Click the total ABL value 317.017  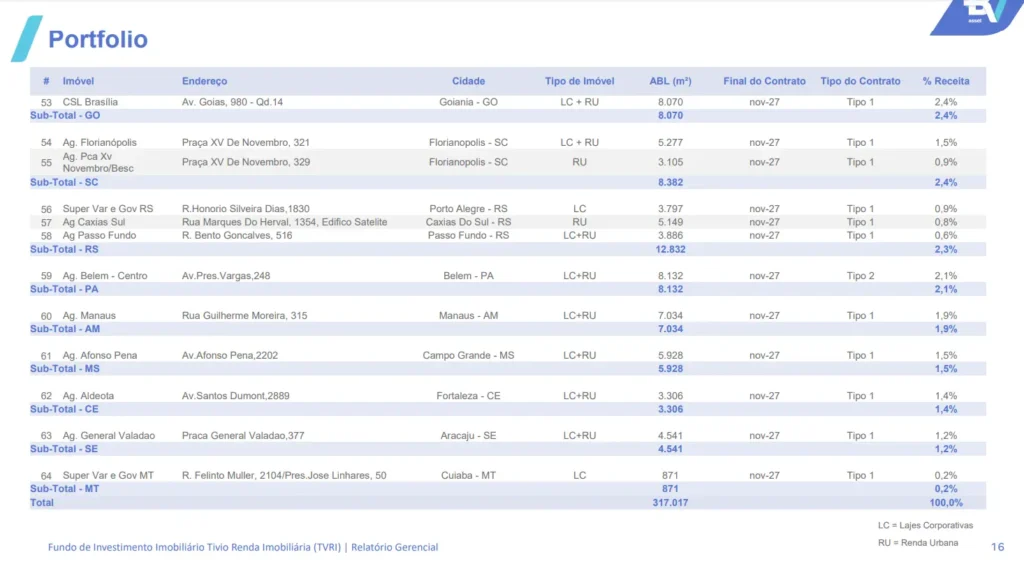point(670,503)
